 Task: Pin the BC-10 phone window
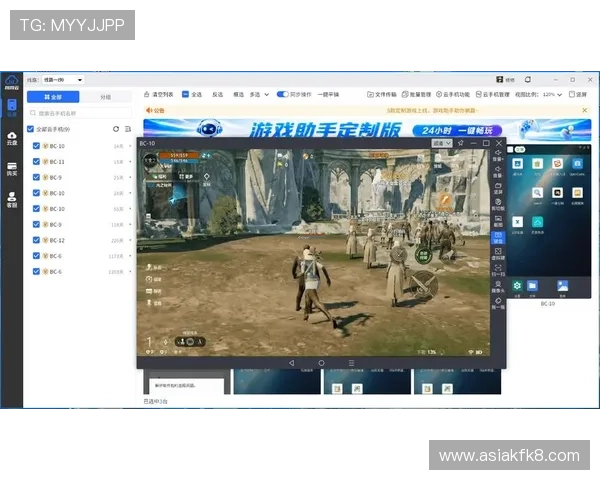(x=461, y=143)
